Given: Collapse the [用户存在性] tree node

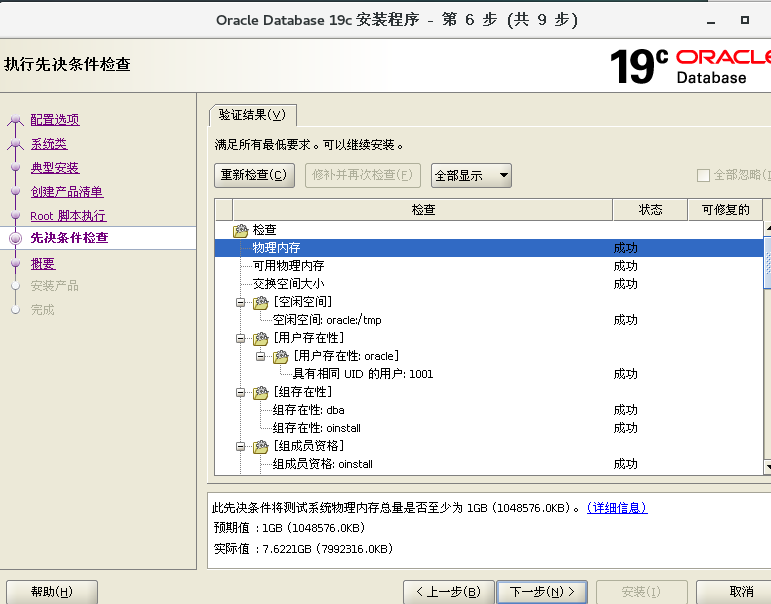Looking at the screenshot, I should pyautogui.click(x=240, y=338).
